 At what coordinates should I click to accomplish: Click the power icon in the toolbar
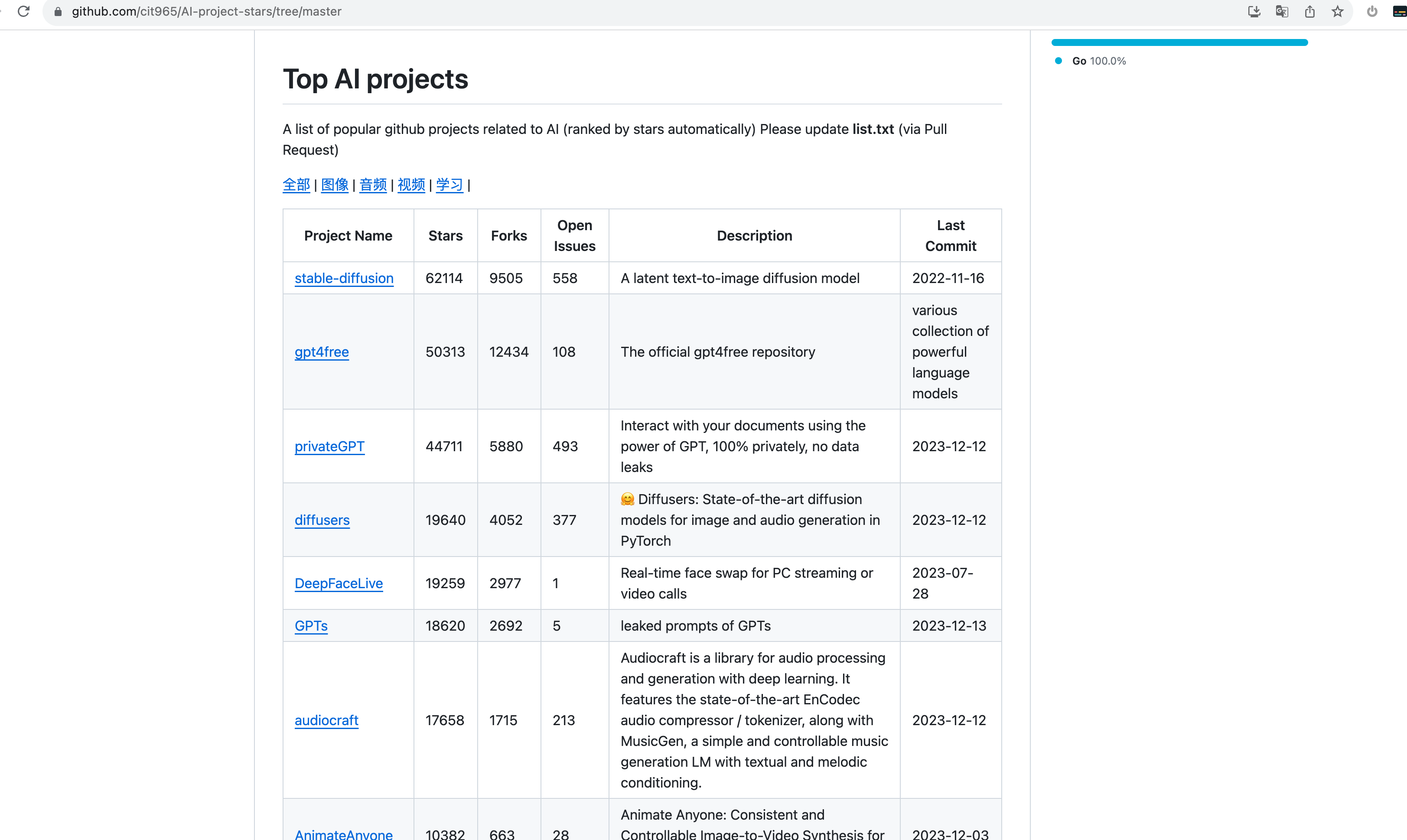click(x=1371, y=11)
